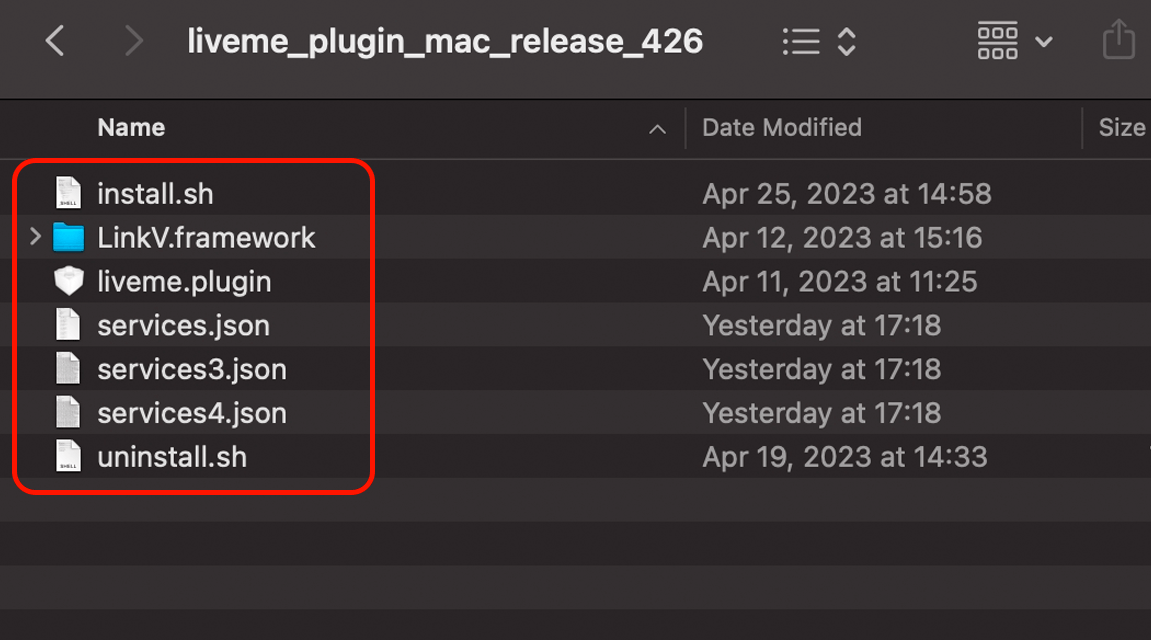Sort by the Name column header
The image size is (1151, 640).
(131, 128)
